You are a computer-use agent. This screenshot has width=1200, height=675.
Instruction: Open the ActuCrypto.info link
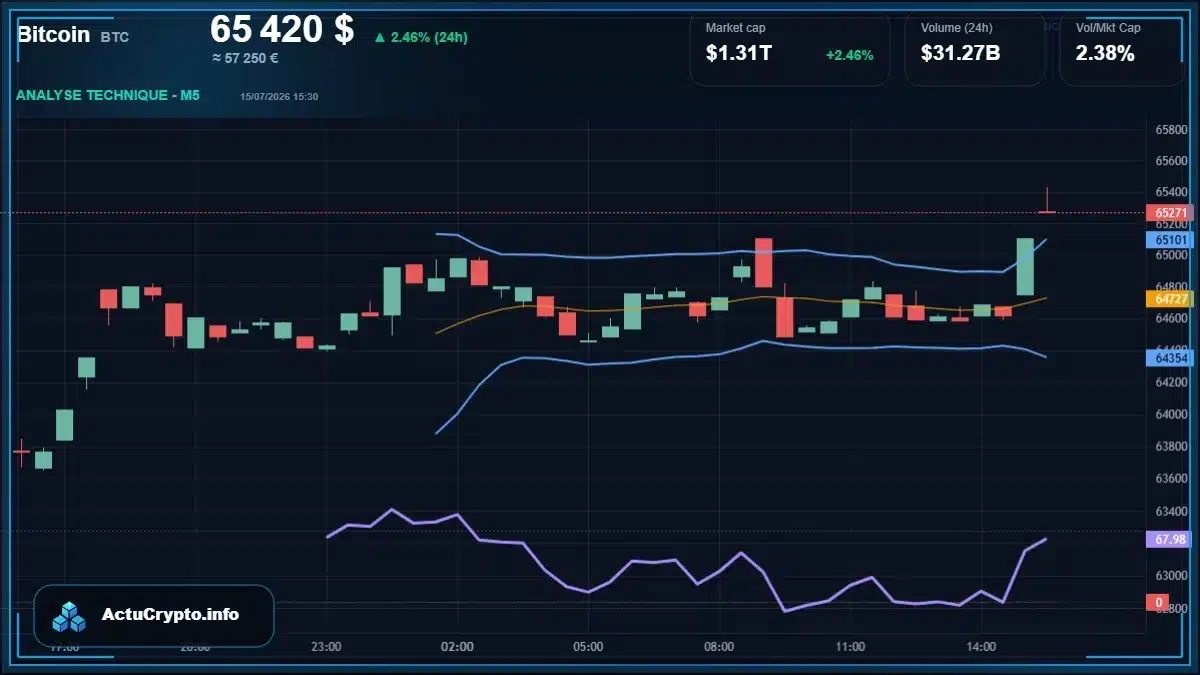point(171,615)
